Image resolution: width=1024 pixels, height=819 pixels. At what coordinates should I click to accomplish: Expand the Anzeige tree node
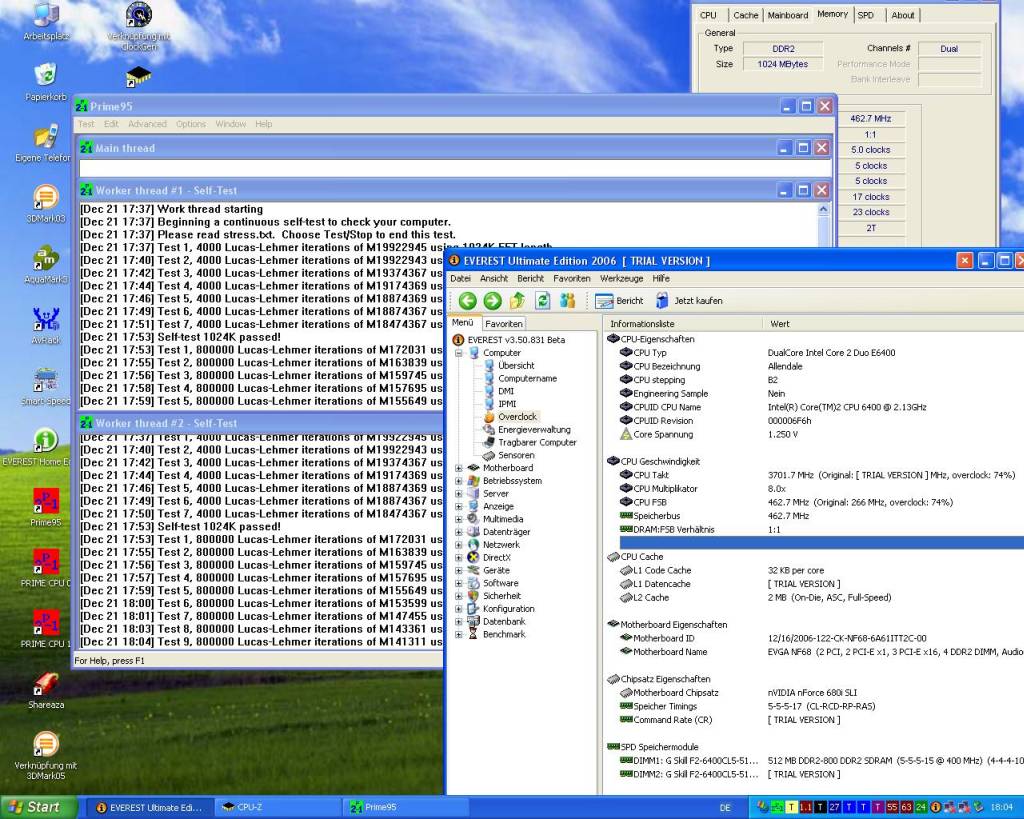click(x=458, y=506)
